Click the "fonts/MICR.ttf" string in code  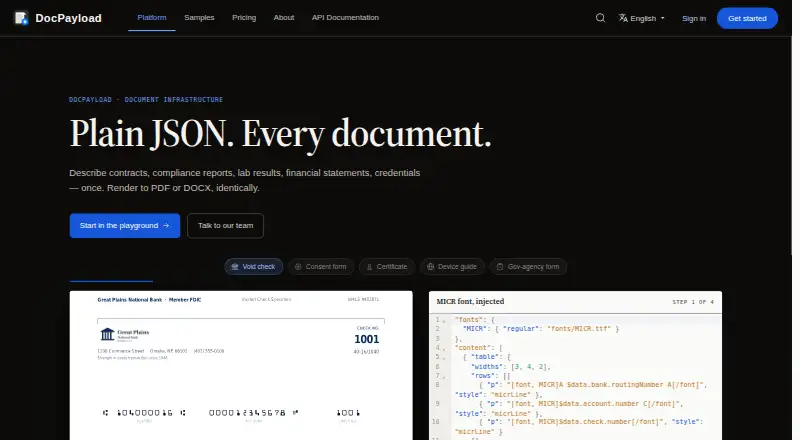pos(579,329)
